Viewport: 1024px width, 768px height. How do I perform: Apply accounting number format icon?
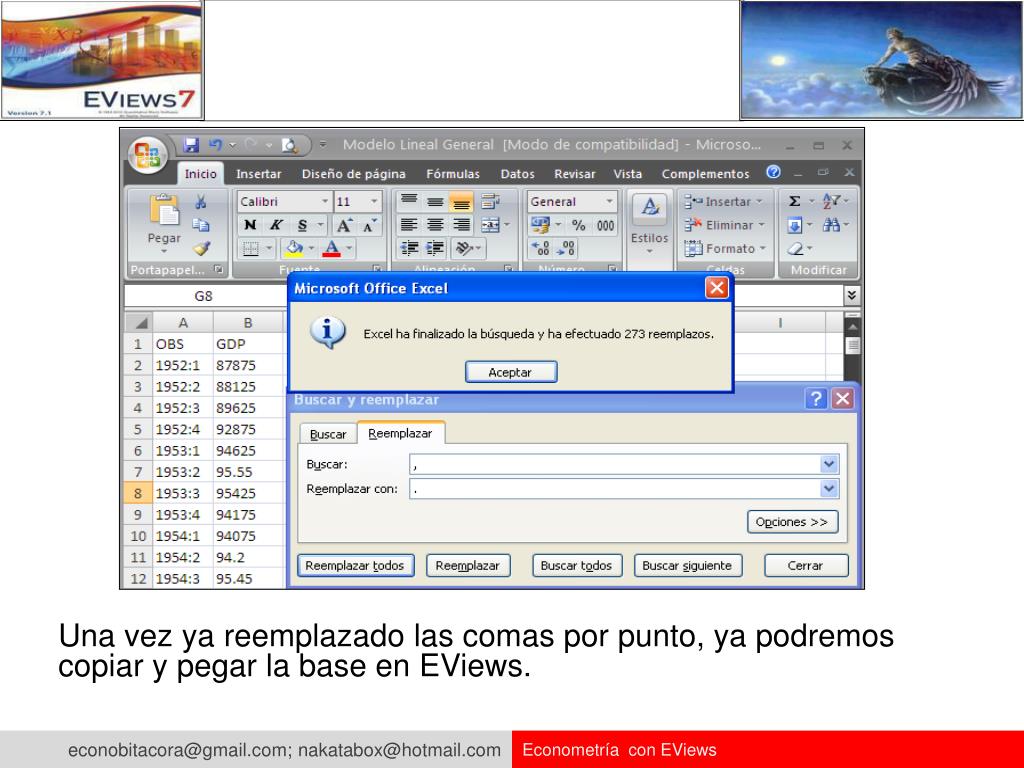click(541, 225)
